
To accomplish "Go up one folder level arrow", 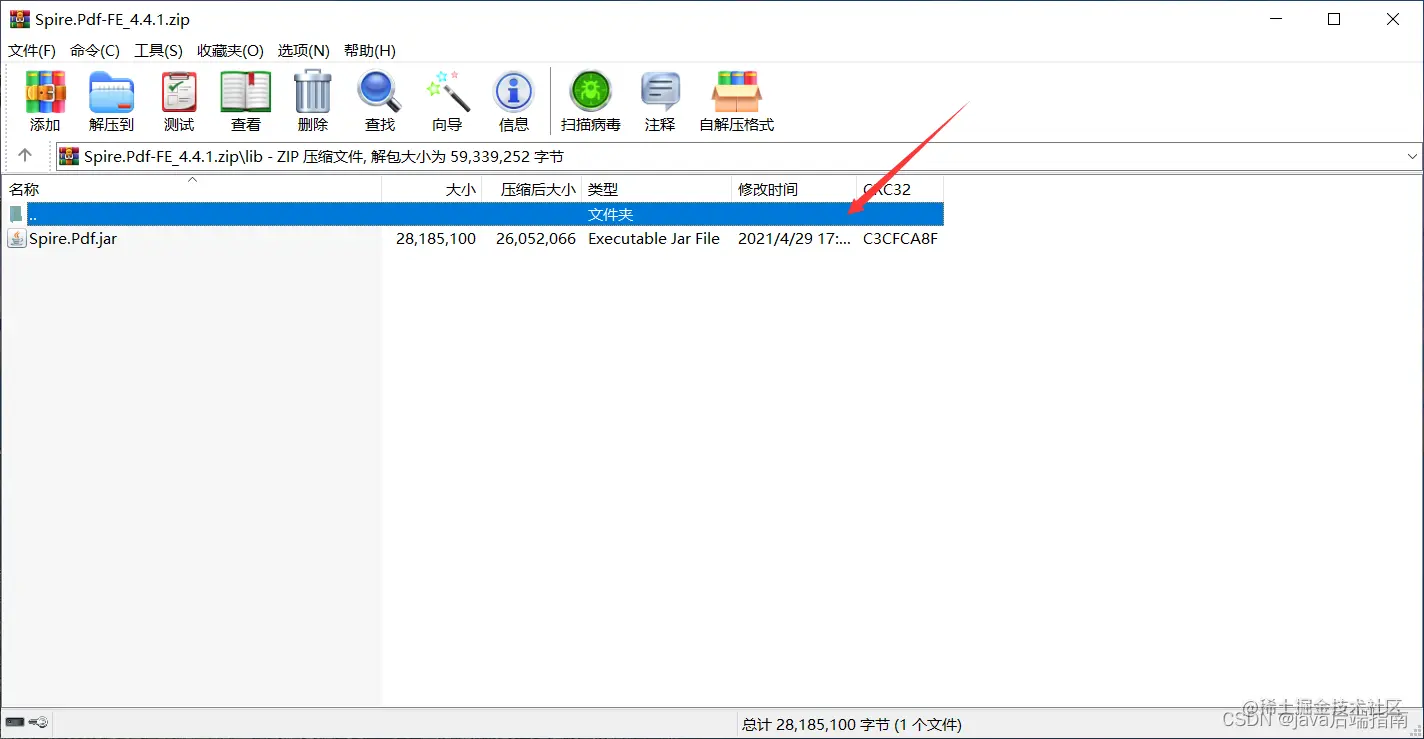I will [x=25, y=156].
